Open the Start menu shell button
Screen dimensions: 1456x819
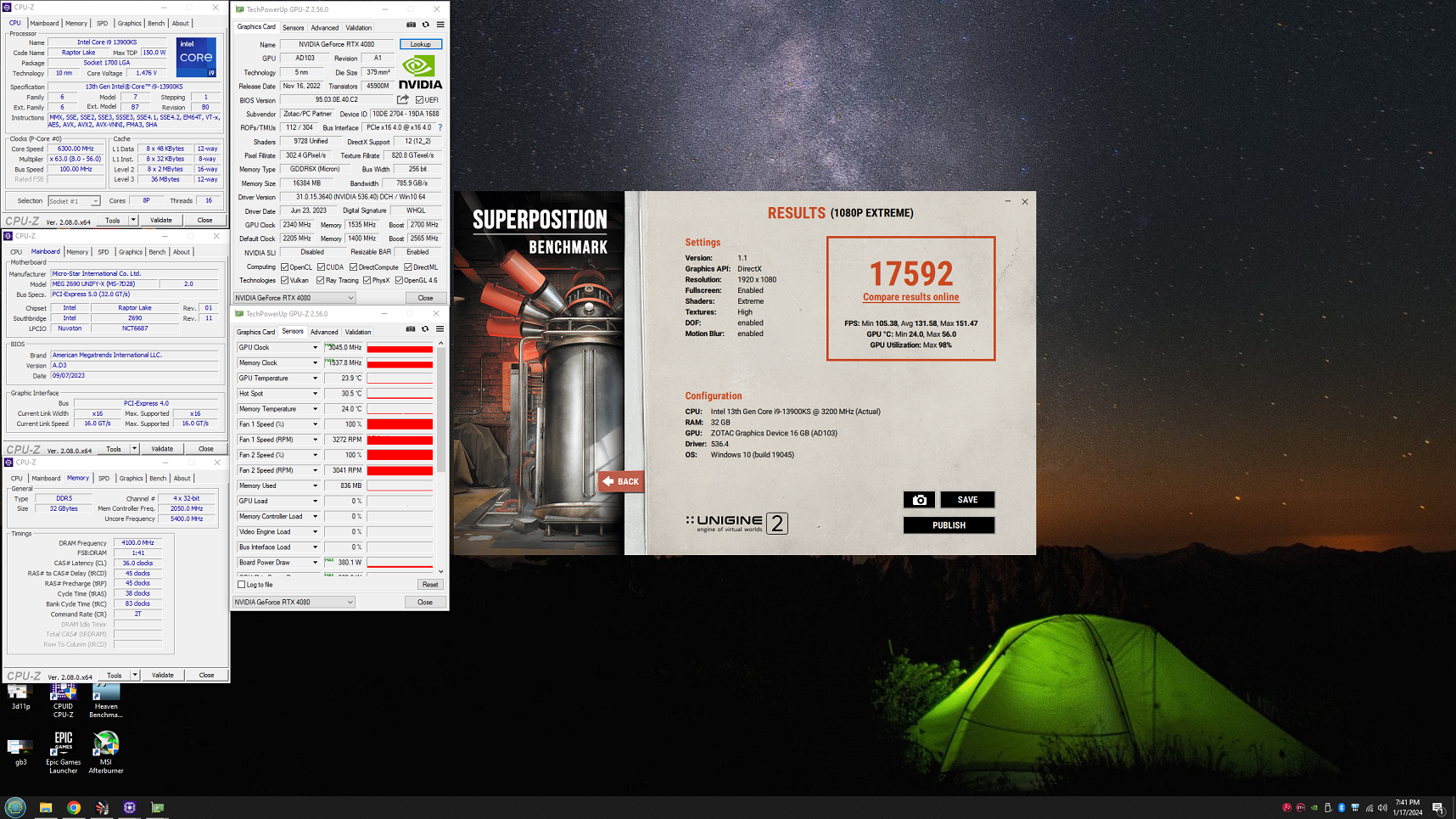tap(15, 807)
